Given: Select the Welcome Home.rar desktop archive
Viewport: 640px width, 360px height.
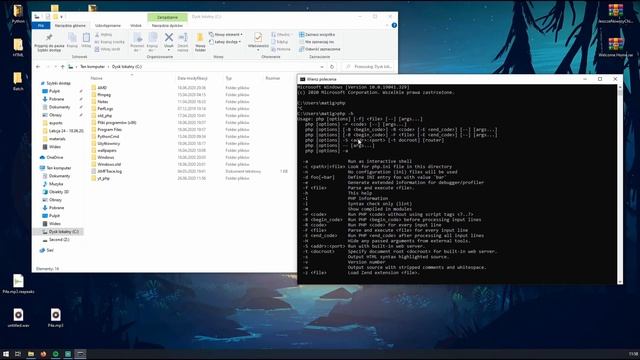Looking at the screenshot, I should 616,47.
